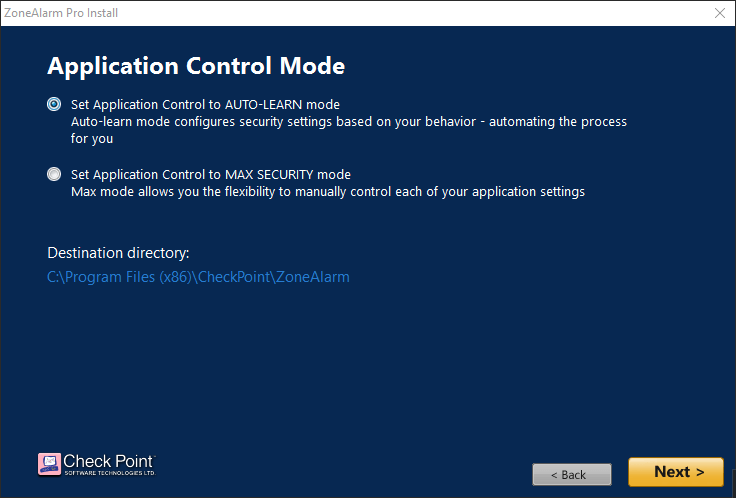Click the 'Set Application Control to MAX SECURITY mode' label
Viewport: 736px width, 498px height.
pos(211,175)
